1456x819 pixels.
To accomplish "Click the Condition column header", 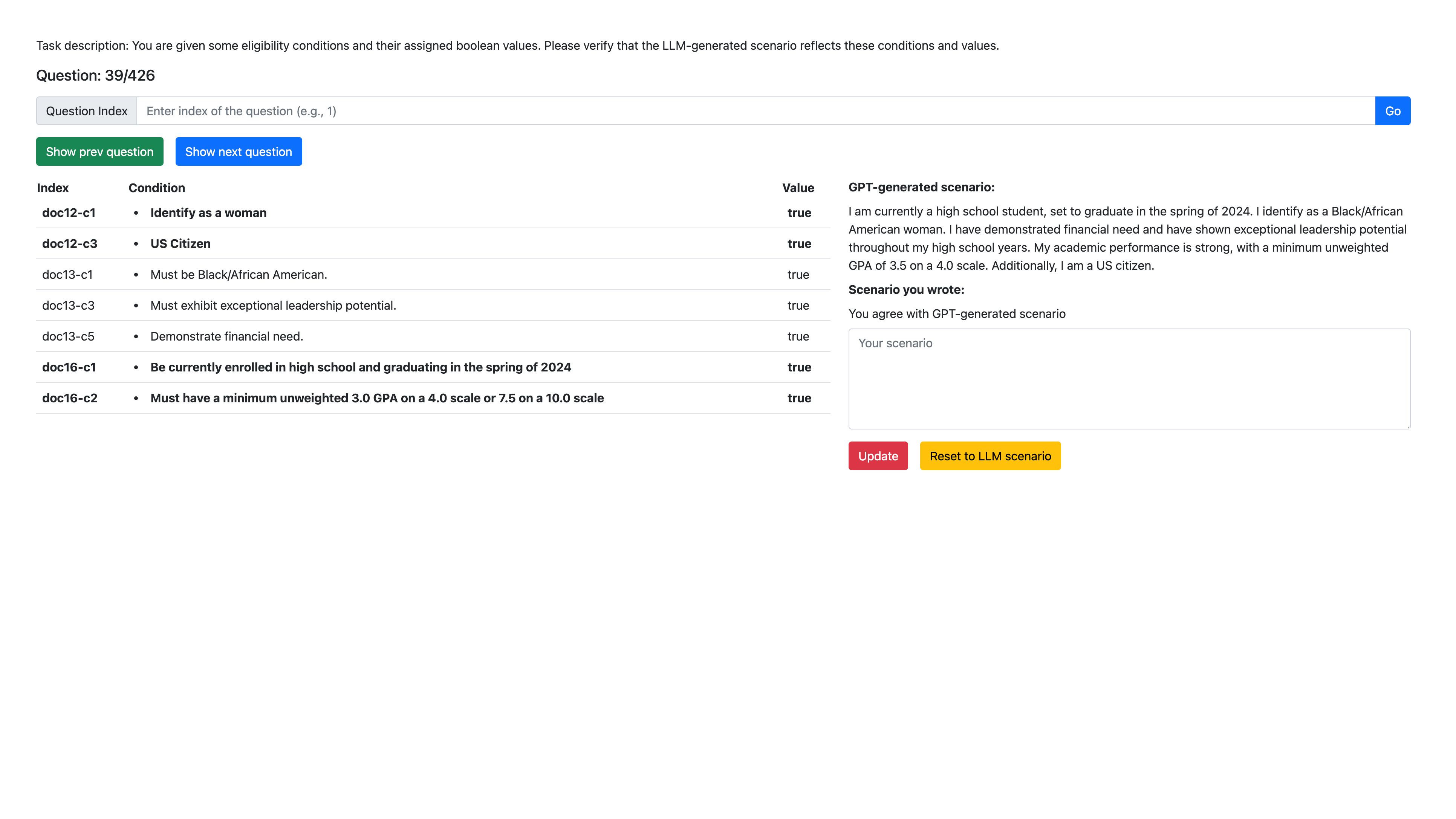I will tap(157, 188).
